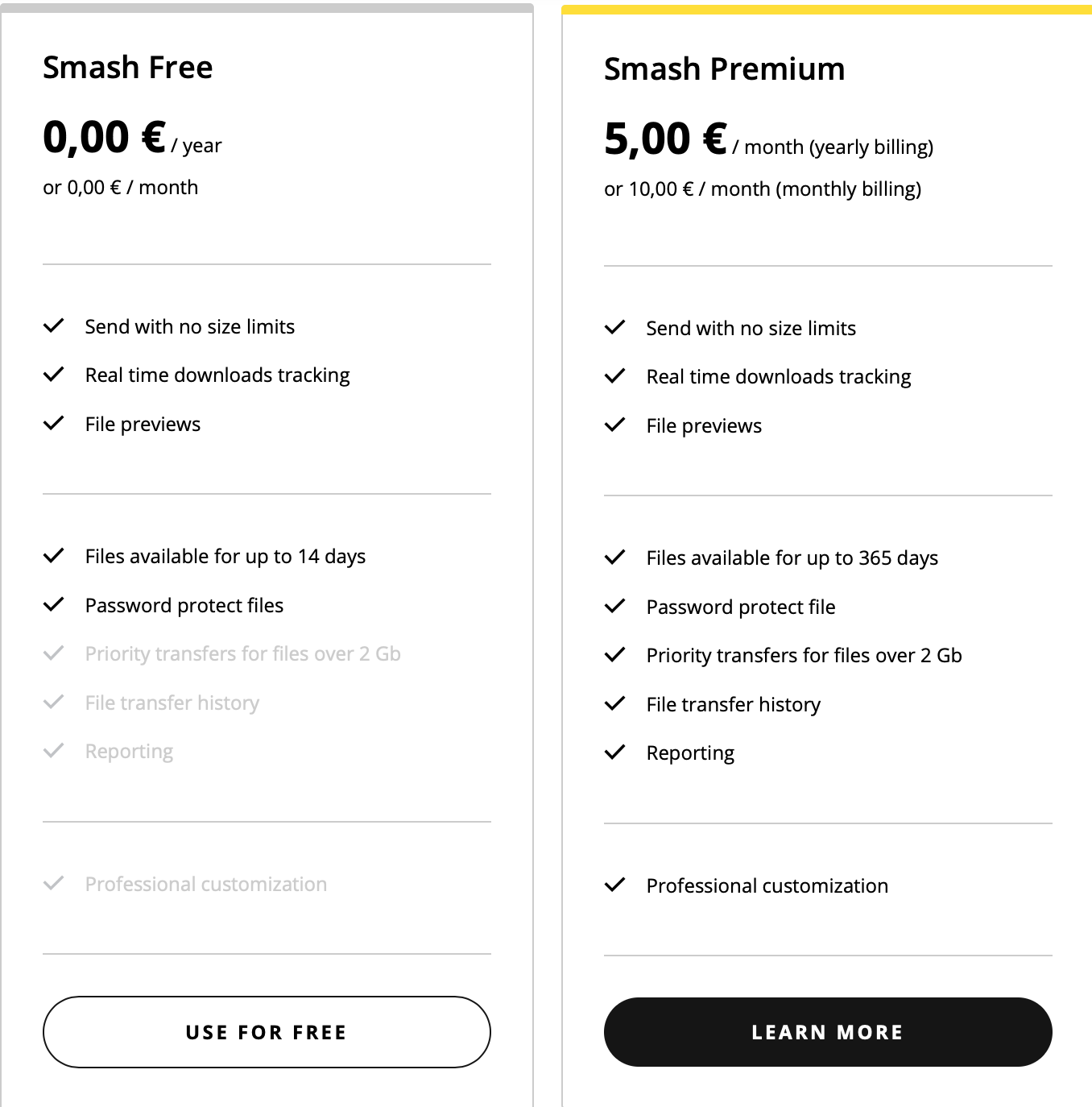Click checkmark beside Premium 'Professional customization'
Screen dimensions: 1092x1107
tap(614, 885)
